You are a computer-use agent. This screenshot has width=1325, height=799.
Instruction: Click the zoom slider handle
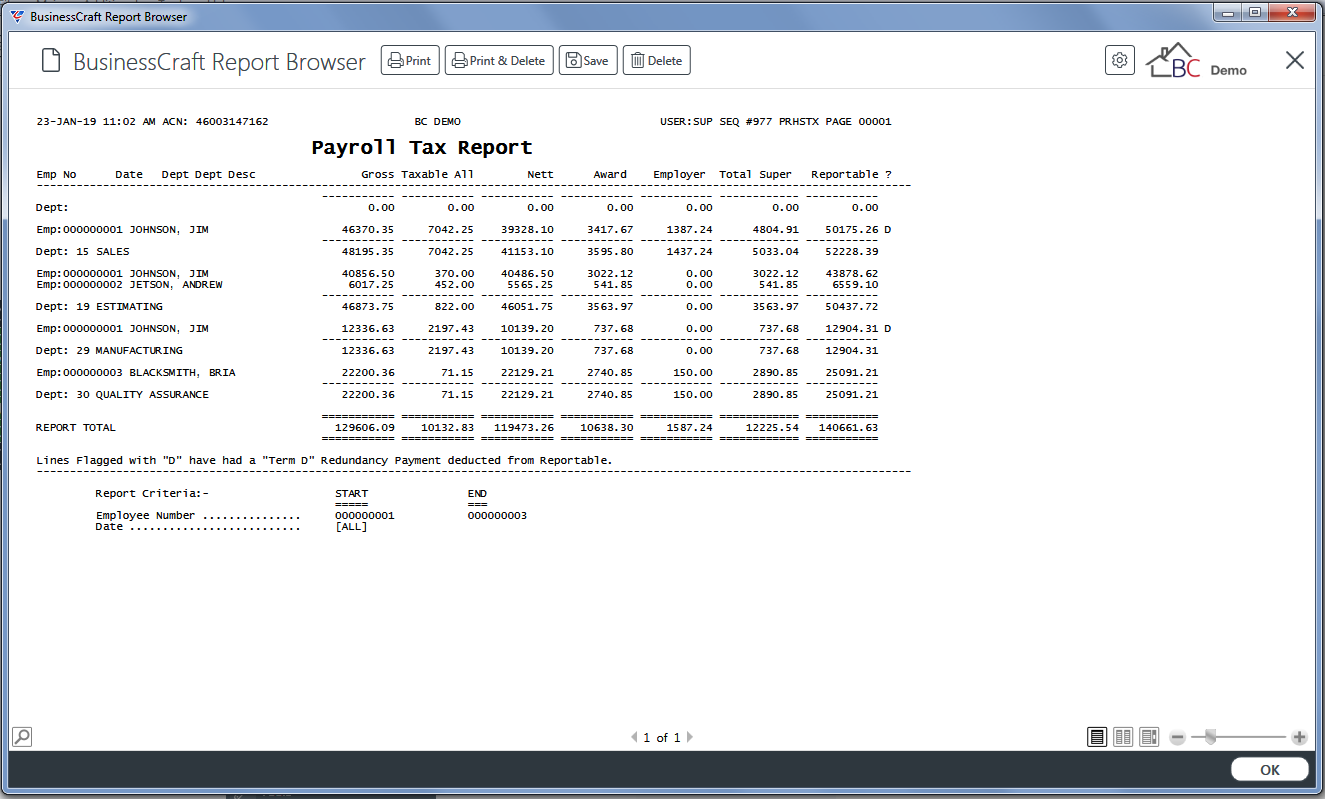[1210, 737]
